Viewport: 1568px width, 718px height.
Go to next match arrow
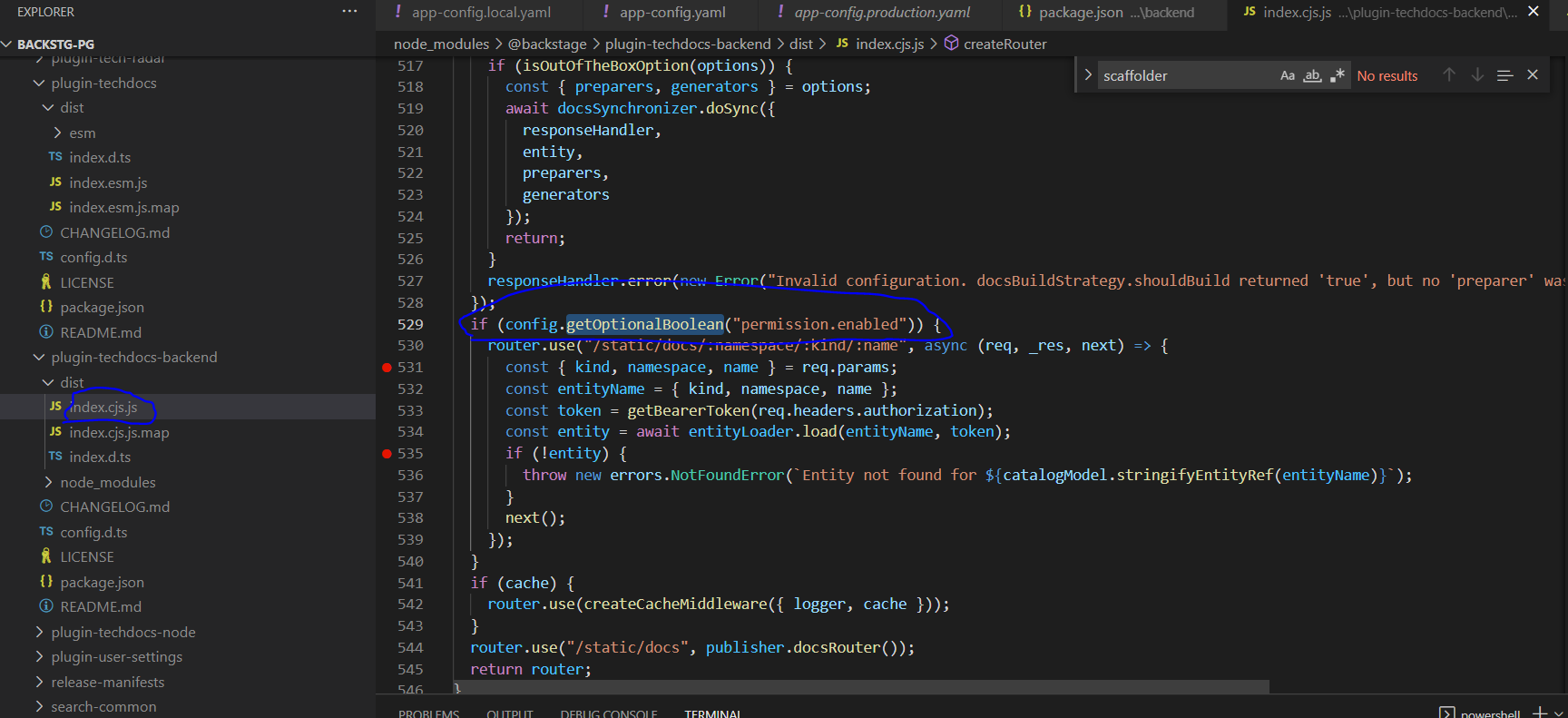click(1477, 75)
